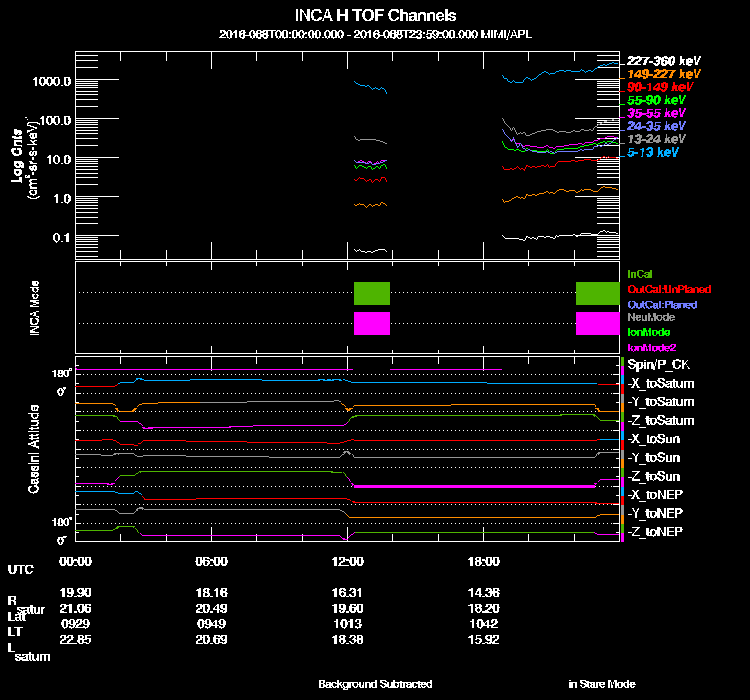This screenshot has height=700, width=750.
Task: Click the 12:00 UTC time axis label
Action: pyautogui.click(x=349, y=561)
